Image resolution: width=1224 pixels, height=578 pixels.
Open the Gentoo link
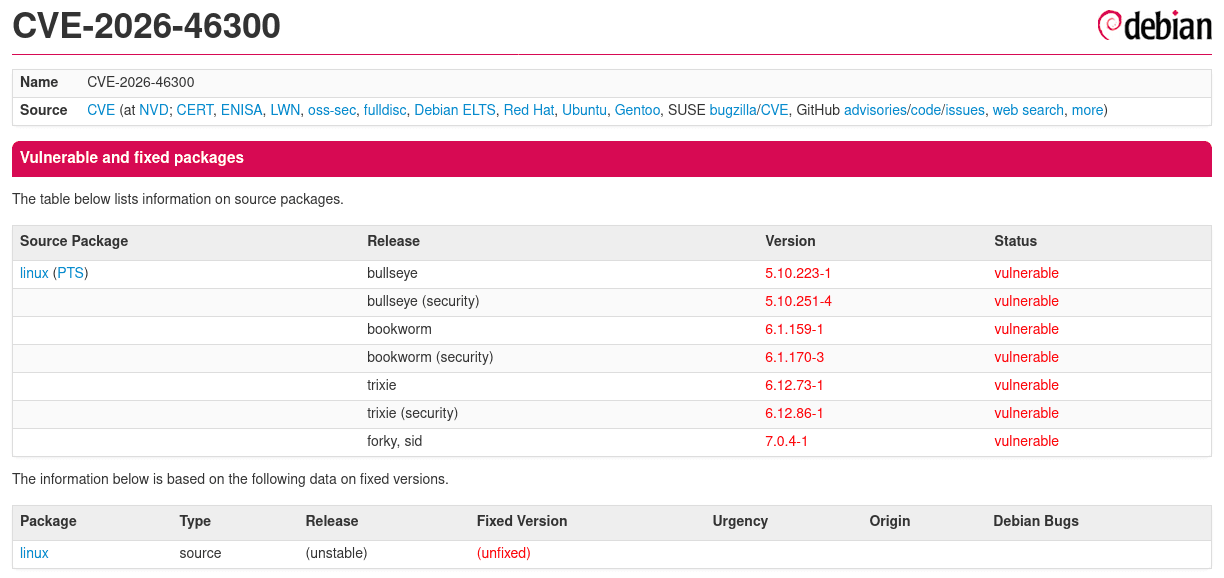pos(637,110)
